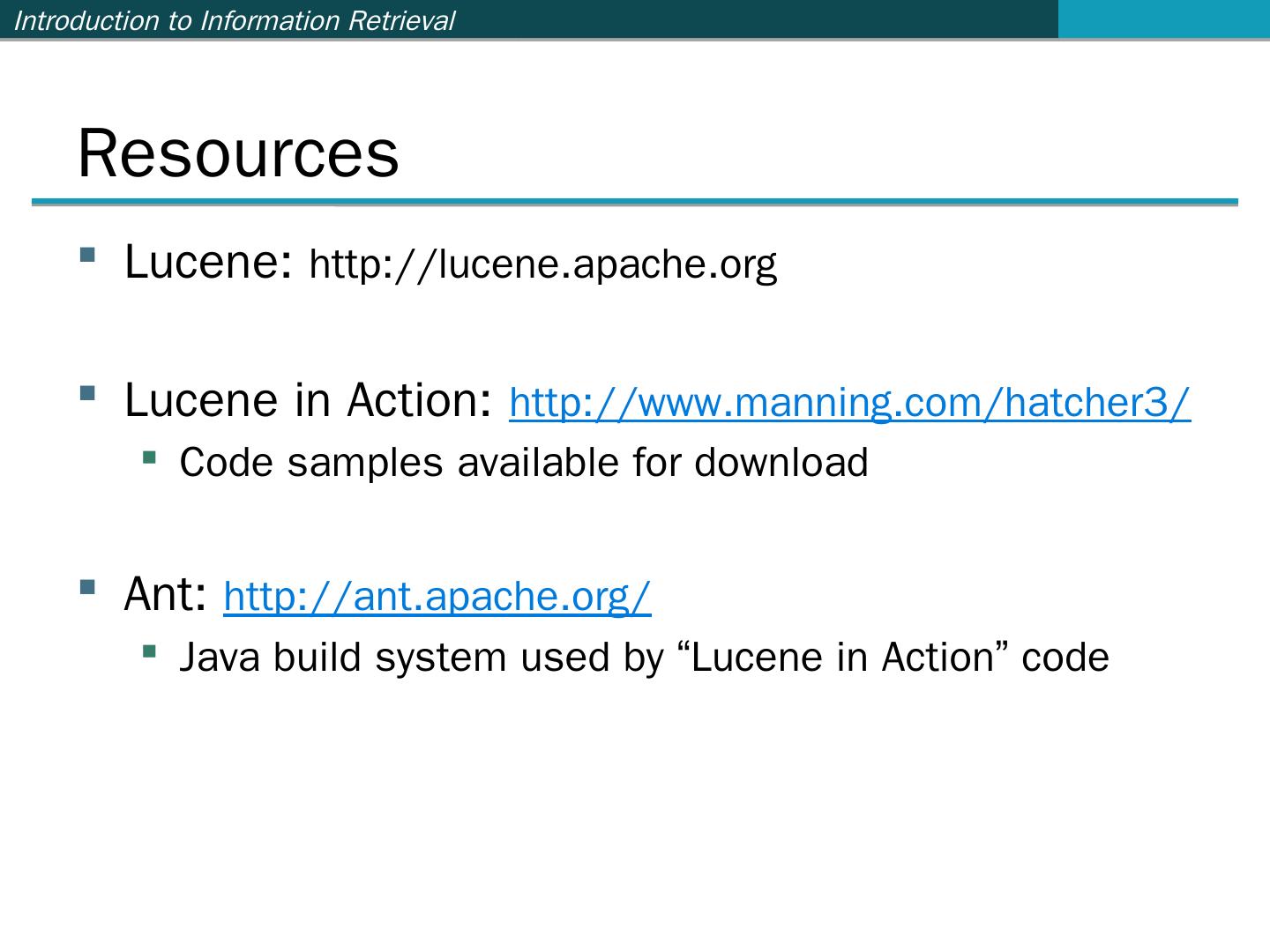Click the 'Ant:' bullet label
The image size is (1270, 952).
(x=166, y=594)
